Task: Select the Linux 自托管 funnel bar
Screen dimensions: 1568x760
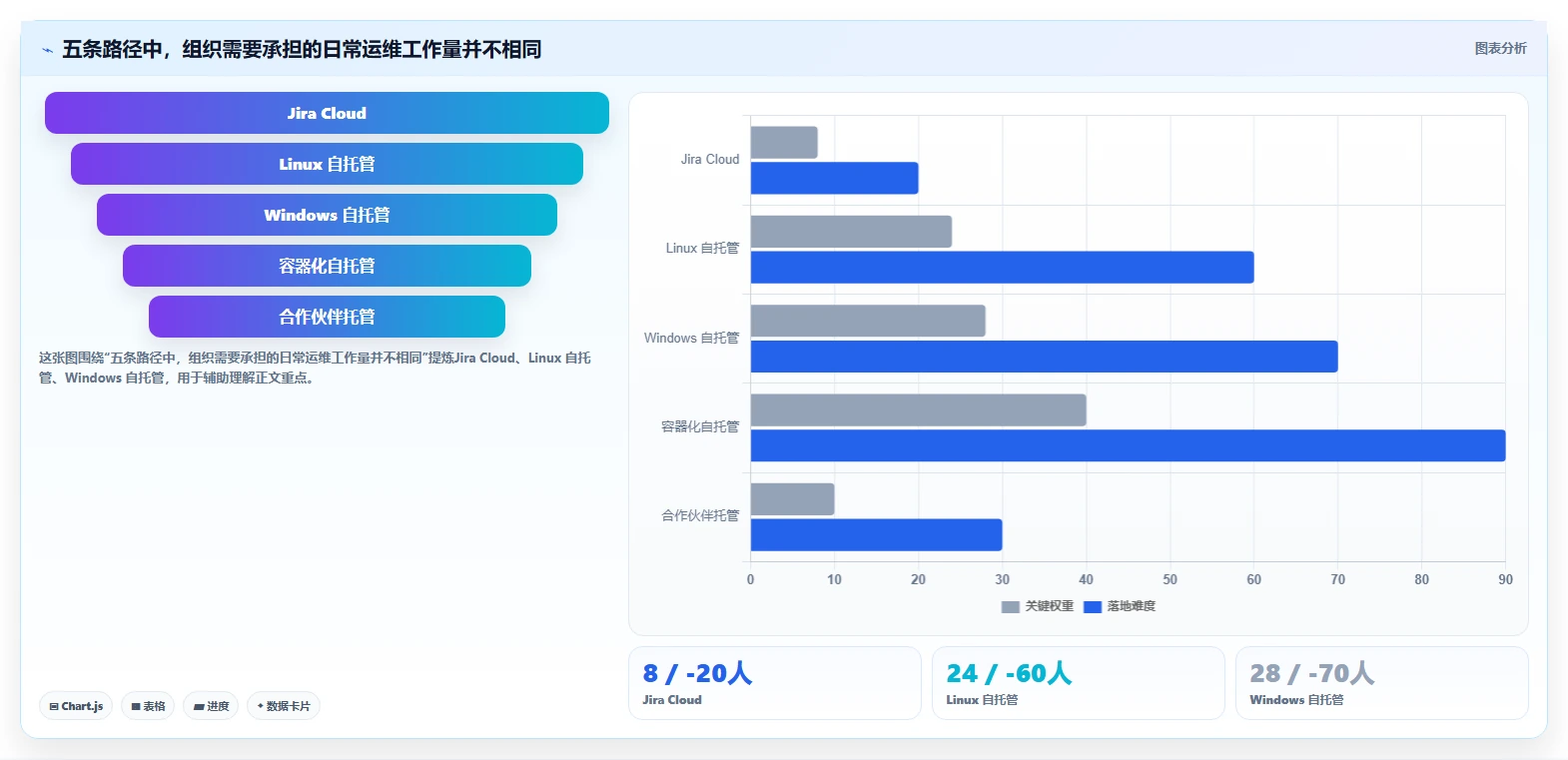Action: [327, 164]
